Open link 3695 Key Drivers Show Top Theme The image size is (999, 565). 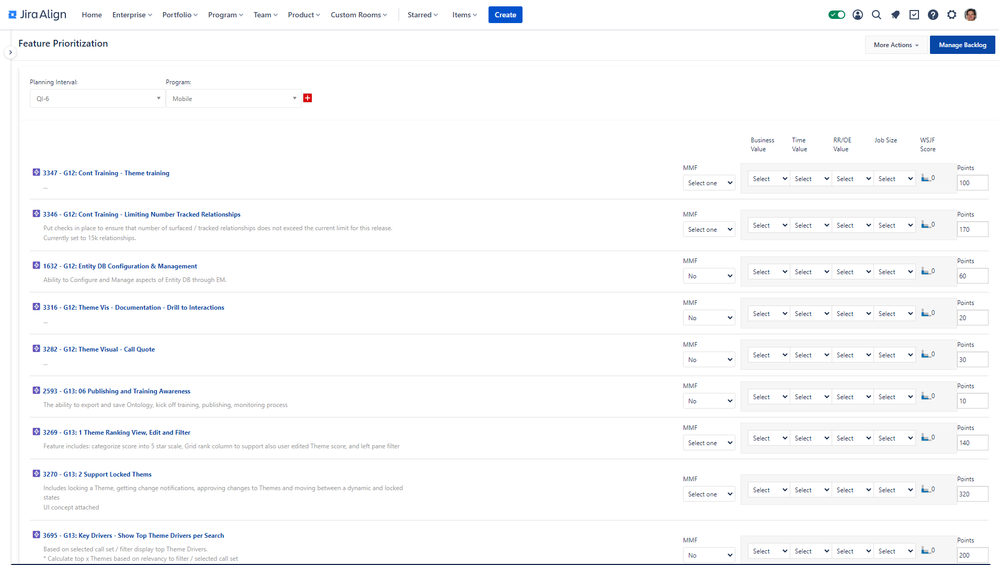pos(133,535)
